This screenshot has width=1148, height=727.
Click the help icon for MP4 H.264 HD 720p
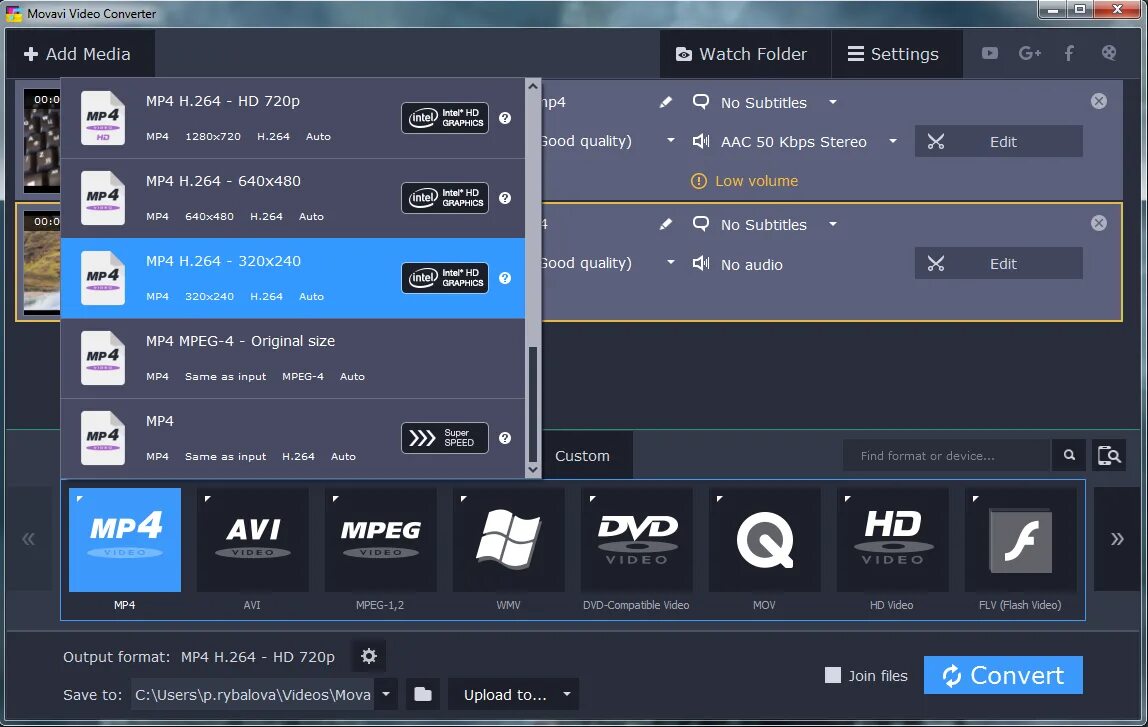[505, 118]
